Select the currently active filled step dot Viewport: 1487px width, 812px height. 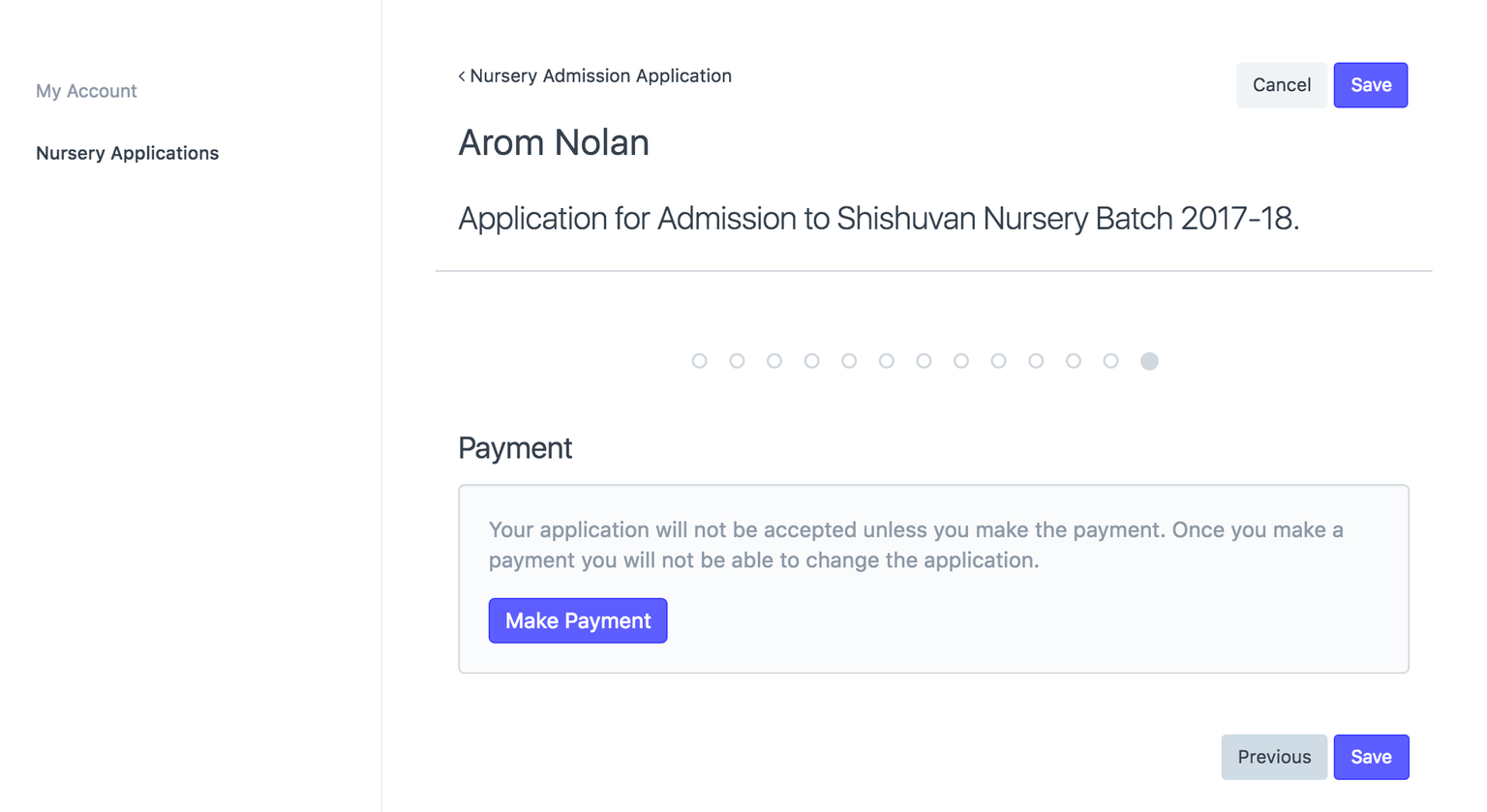coord(1149,360)
